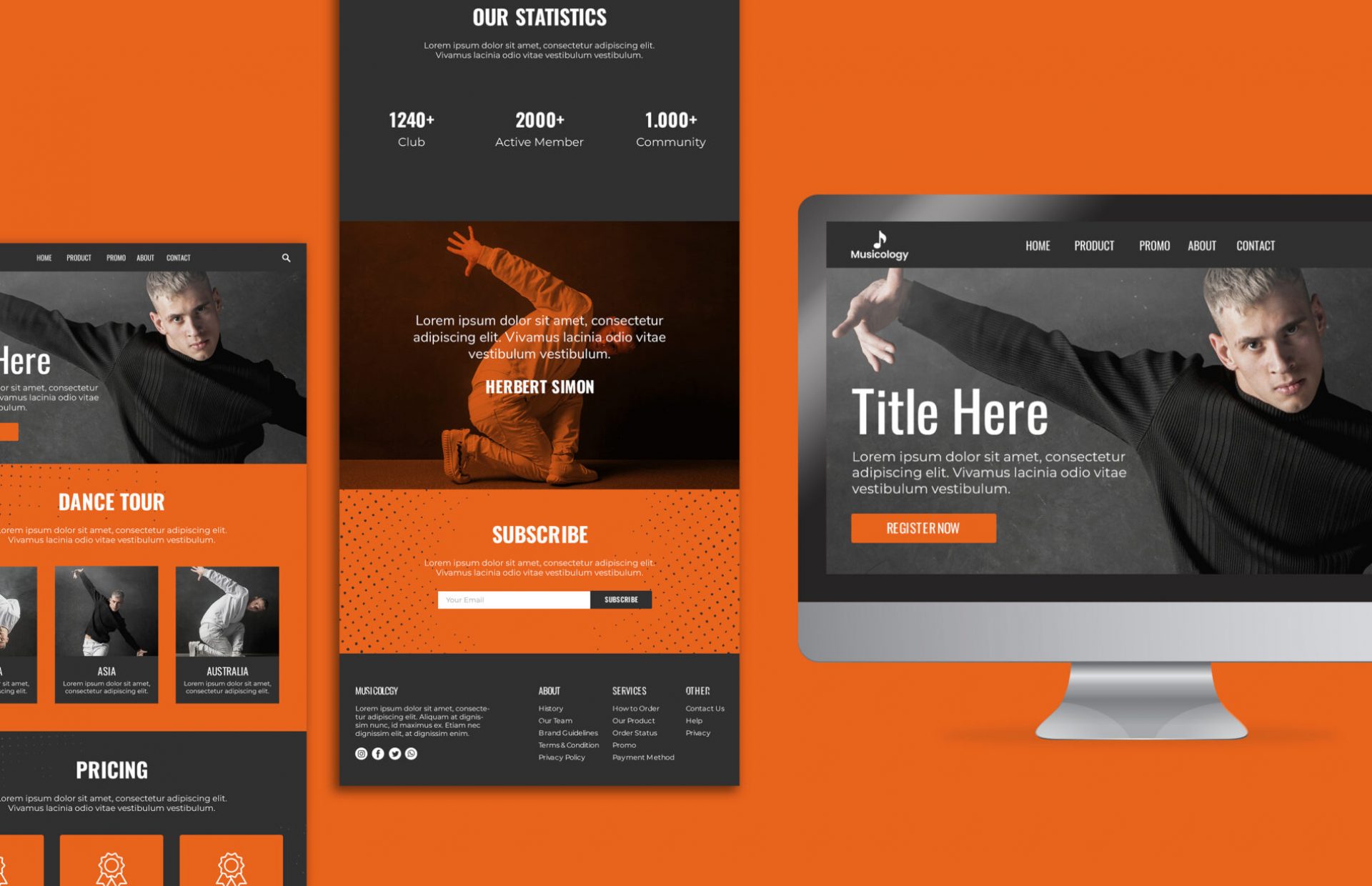Select the CONTACT menu item

click(1258, 244)
